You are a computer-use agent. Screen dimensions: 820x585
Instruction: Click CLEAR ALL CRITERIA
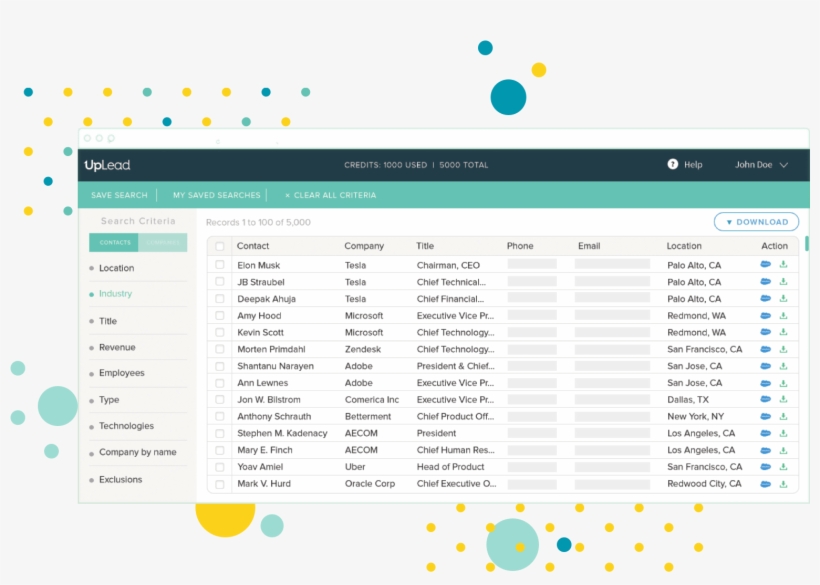click(330, 195)
